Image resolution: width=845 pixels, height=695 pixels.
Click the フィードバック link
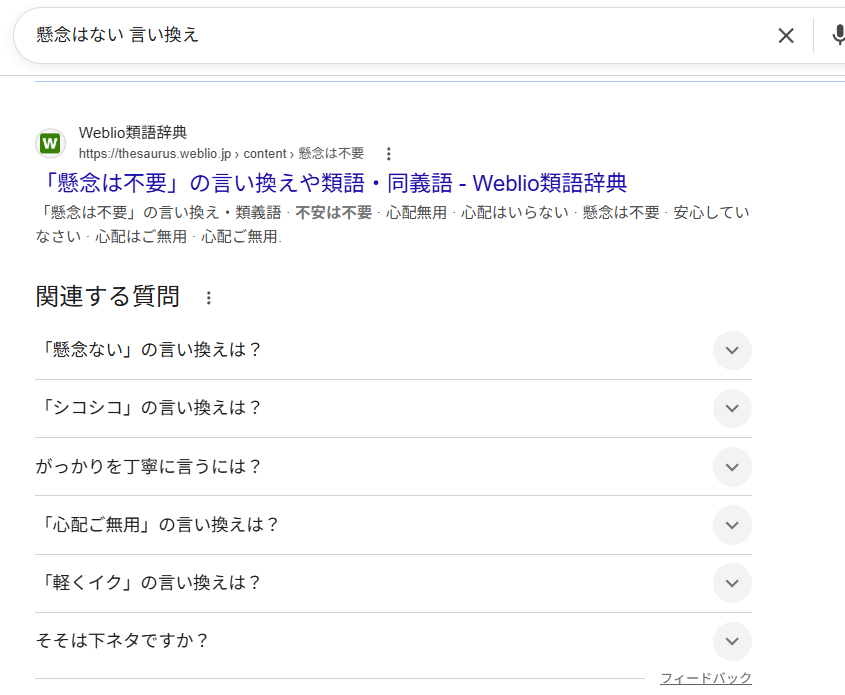tap(705, 678)
